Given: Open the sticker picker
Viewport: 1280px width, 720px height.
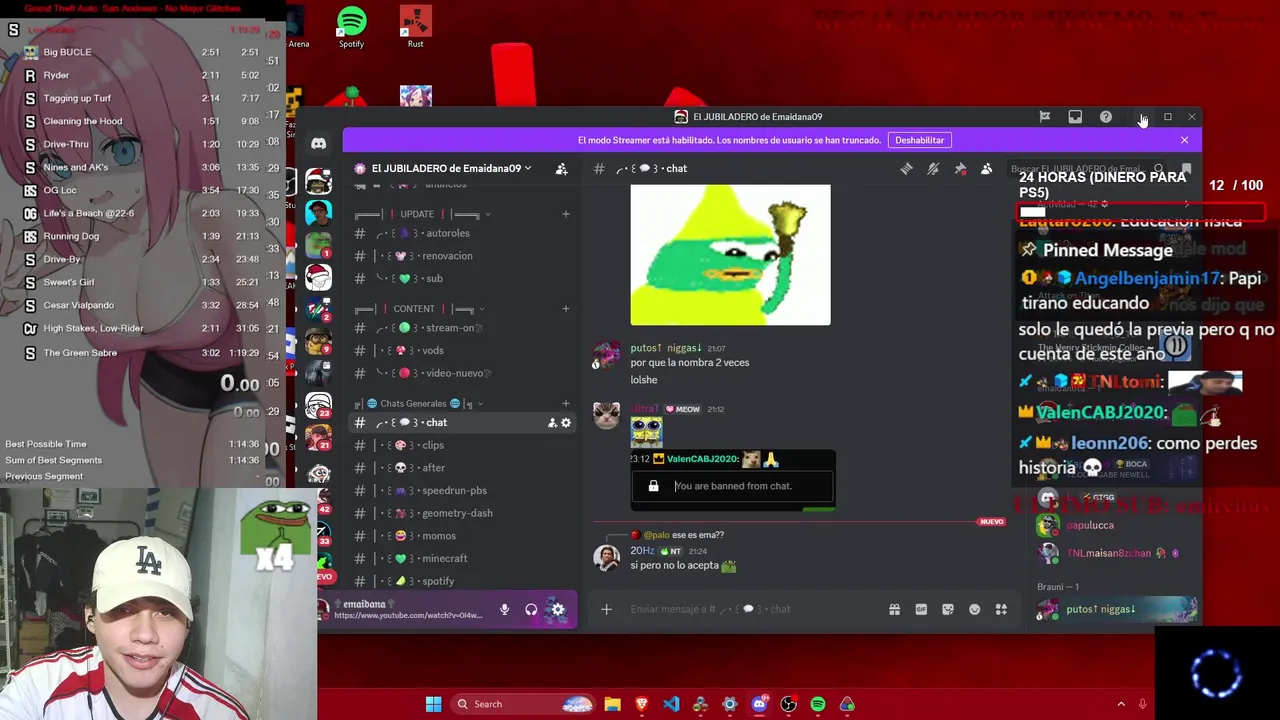Looking at the screenshot, I should [x=948, y=610].
